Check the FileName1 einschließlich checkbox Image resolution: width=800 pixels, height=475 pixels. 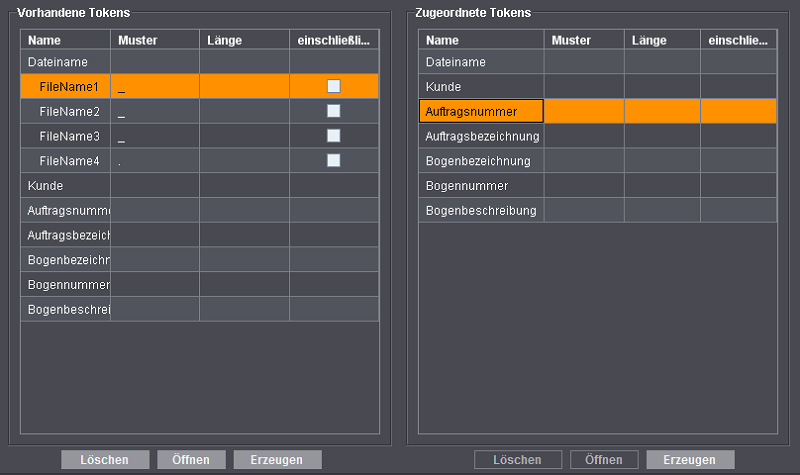334,87
